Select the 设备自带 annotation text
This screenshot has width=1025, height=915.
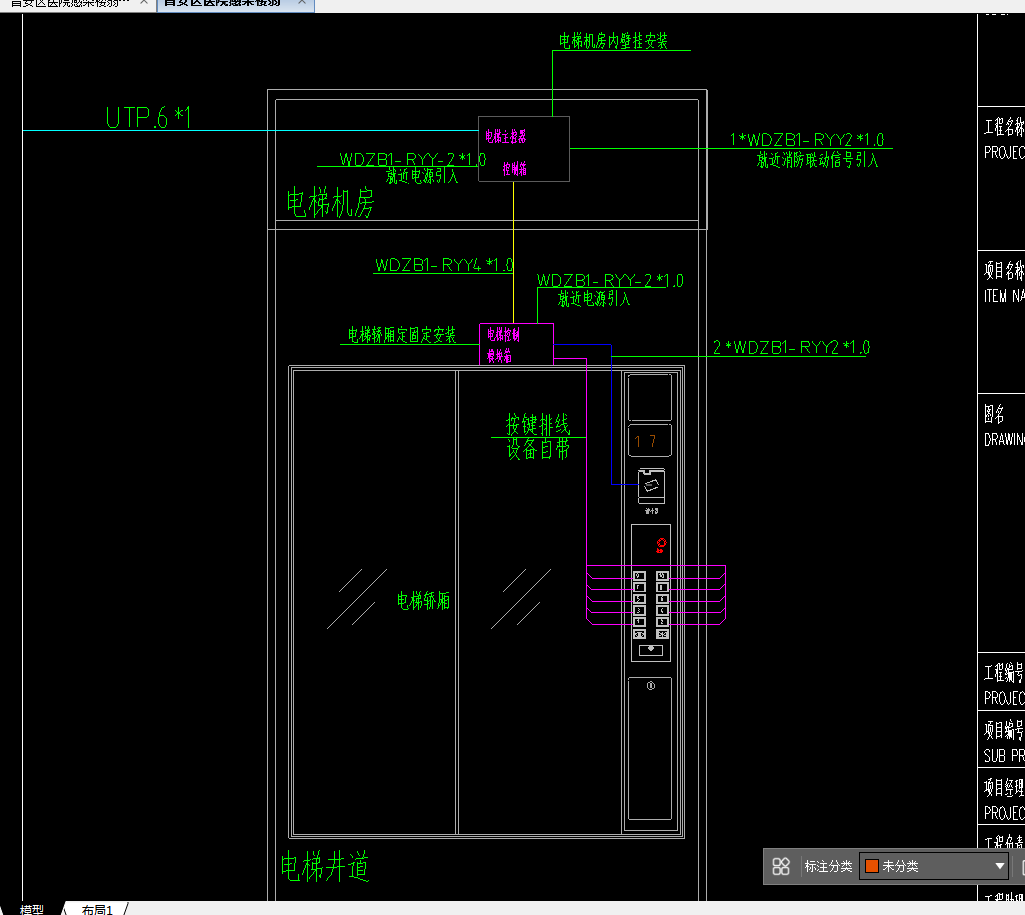538,449
